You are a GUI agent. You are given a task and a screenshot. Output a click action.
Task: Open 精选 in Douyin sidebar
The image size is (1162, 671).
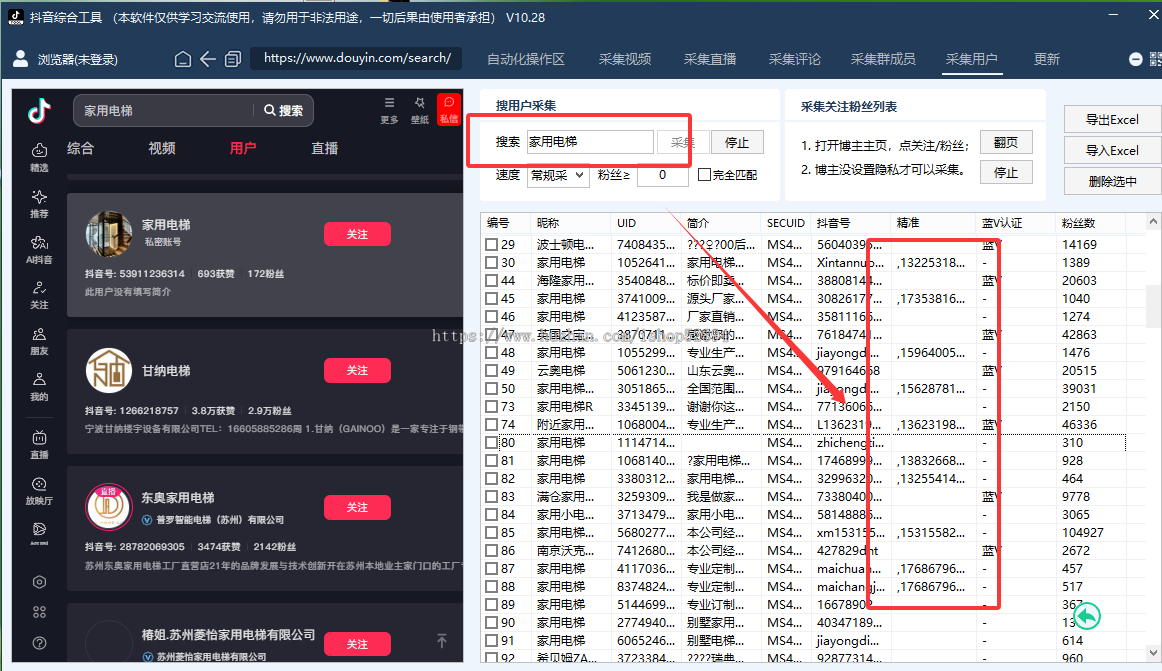pyautogui.click(x=39, y=157)
